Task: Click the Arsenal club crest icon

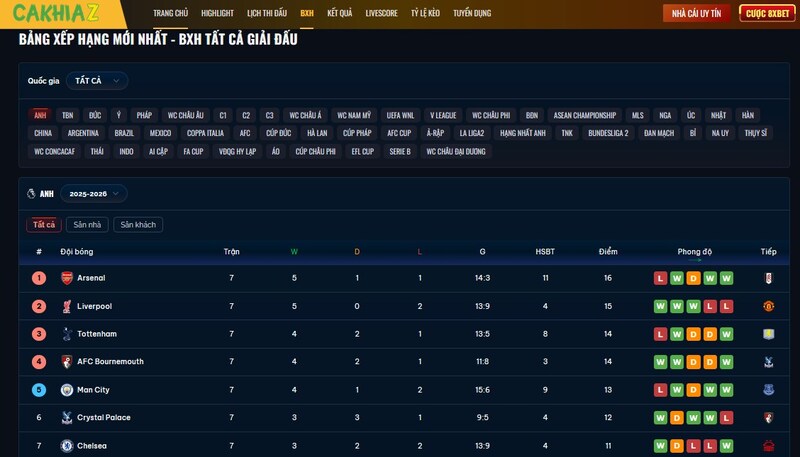Action: pos(67,278)
